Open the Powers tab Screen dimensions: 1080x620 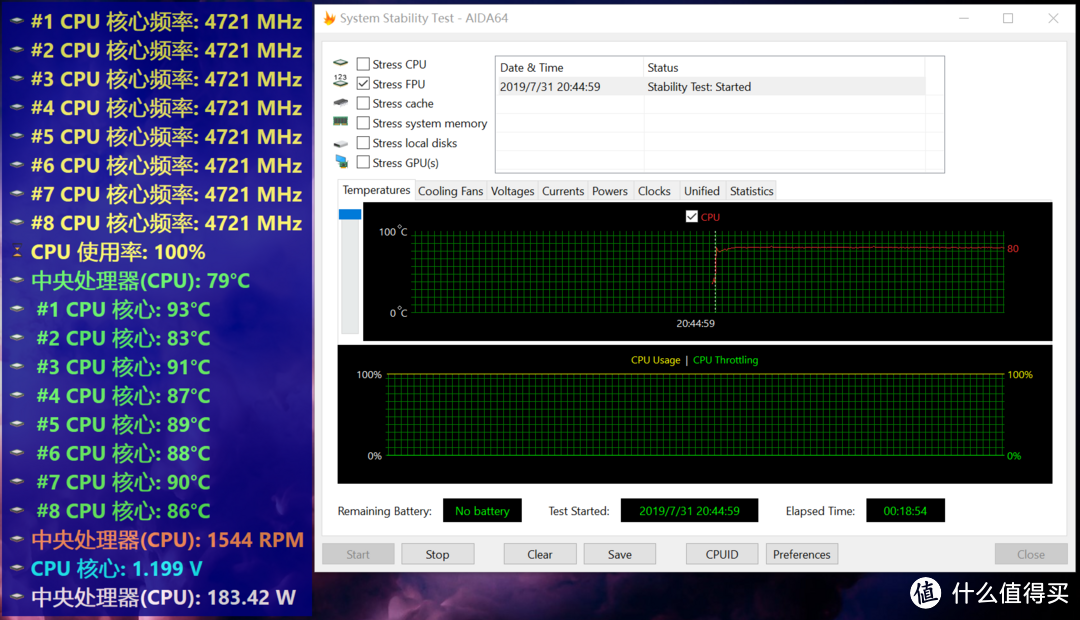pos(610,192)
